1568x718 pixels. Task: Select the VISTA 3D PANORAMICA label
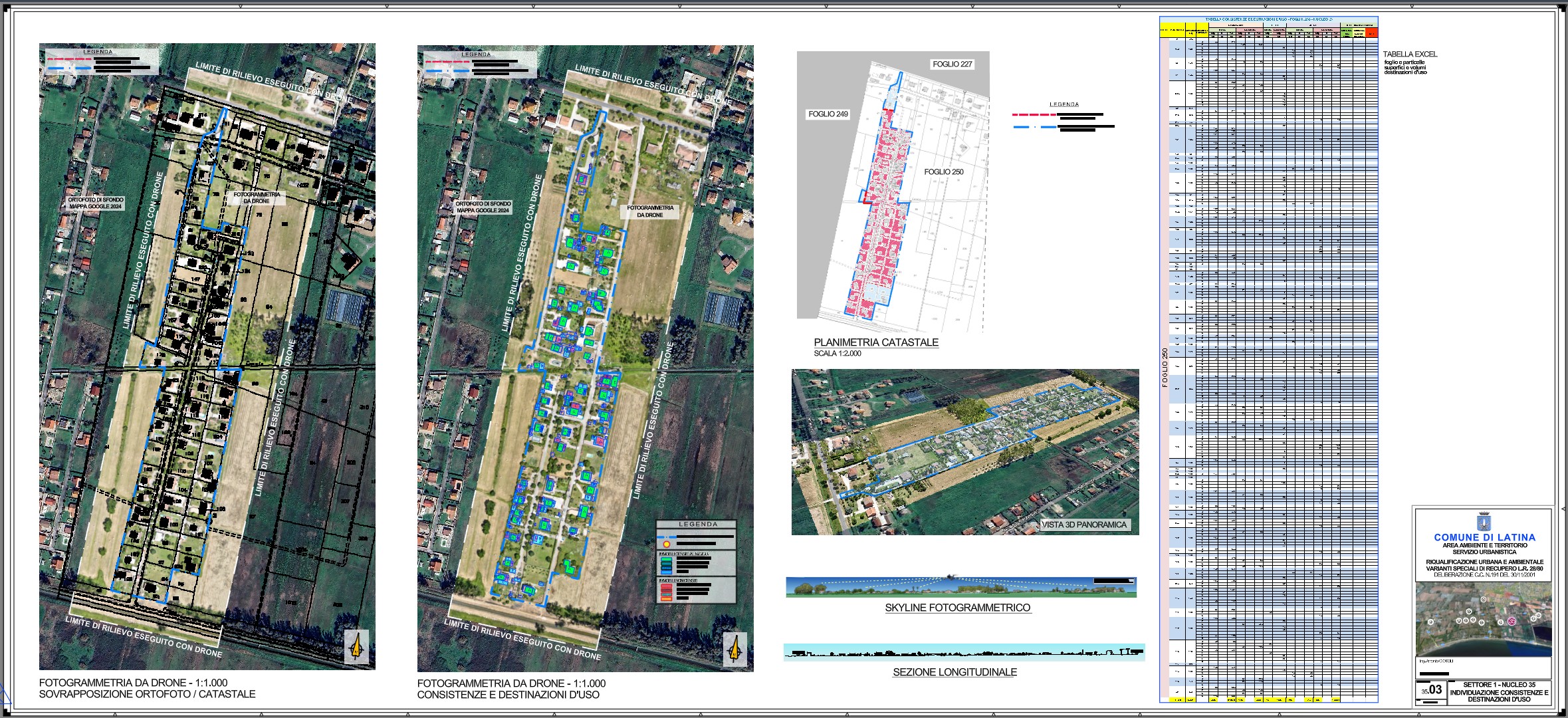tap(1084, 525)
